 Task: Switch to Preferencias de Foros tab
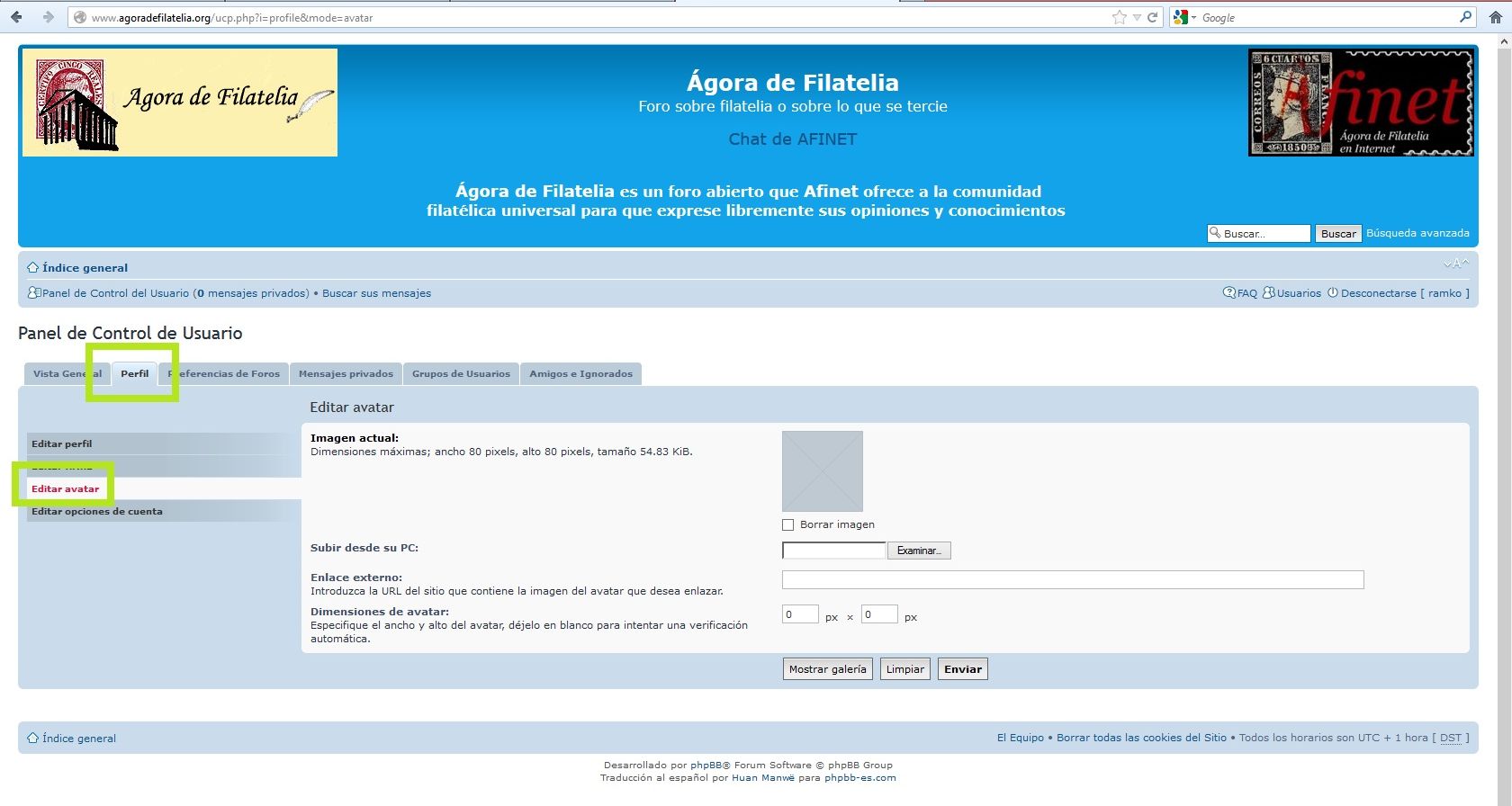[223, 373]
